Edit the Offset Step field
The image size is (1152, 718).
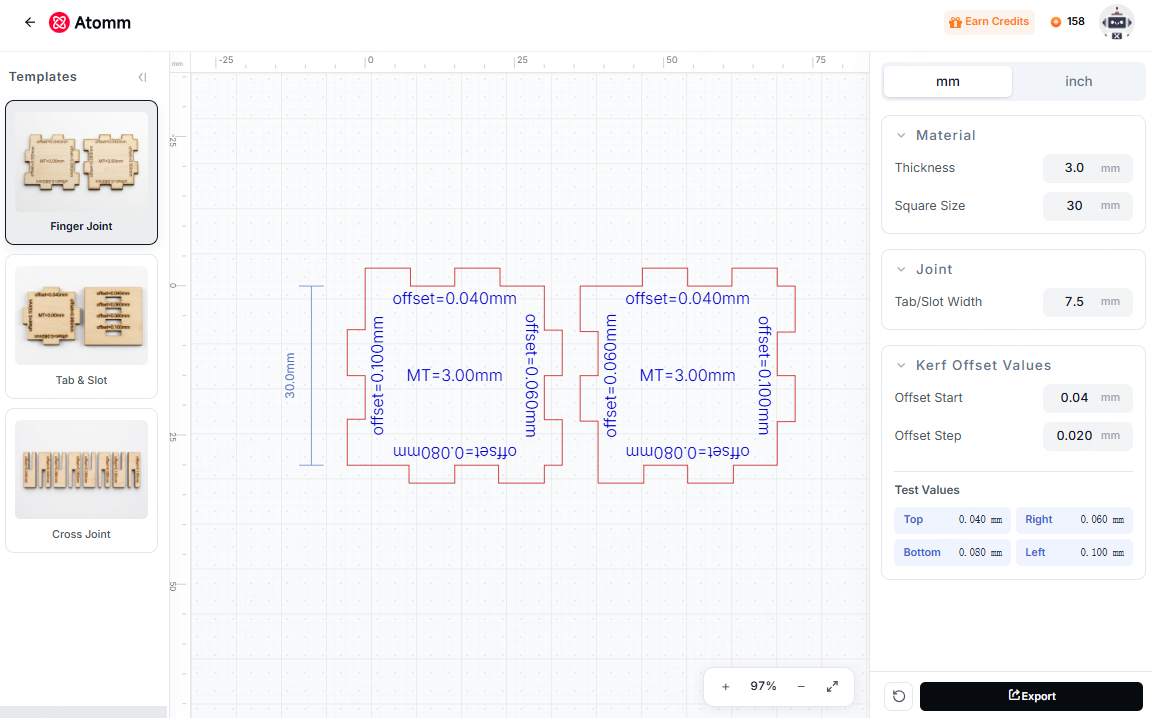tap(1087, 436)
